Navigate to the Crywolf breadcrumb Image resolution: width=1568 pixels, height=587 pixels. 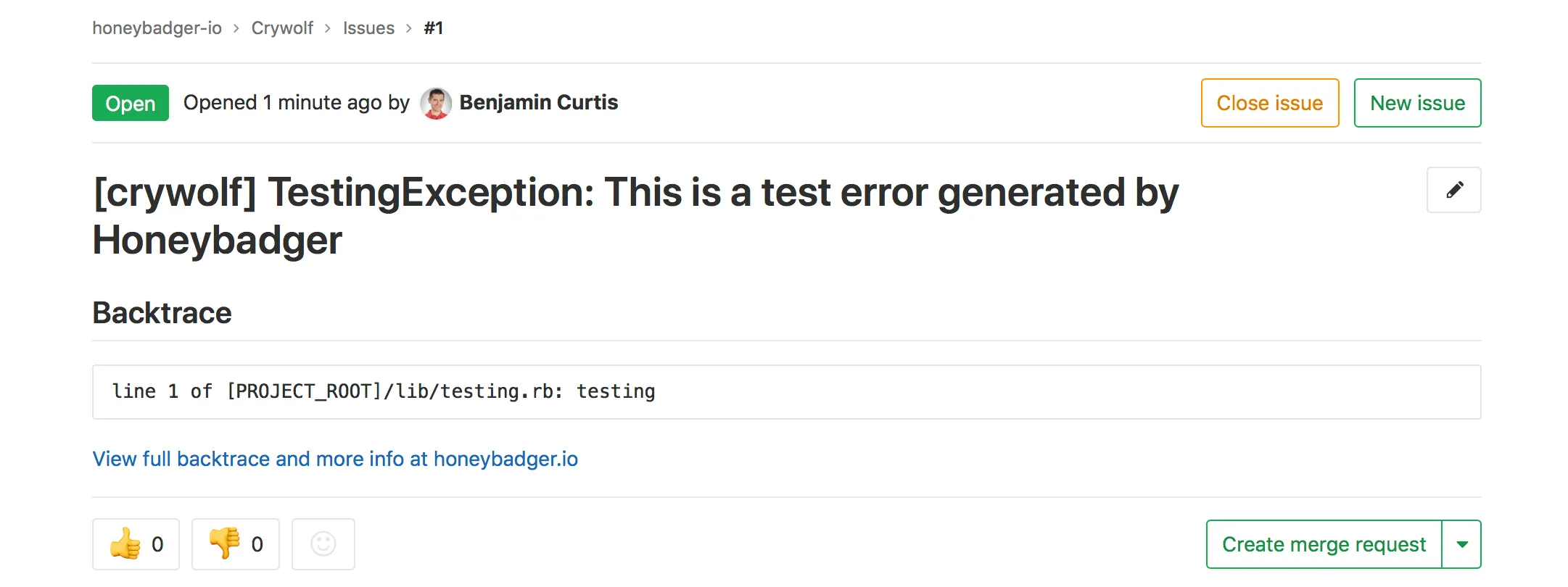(282, 28)
